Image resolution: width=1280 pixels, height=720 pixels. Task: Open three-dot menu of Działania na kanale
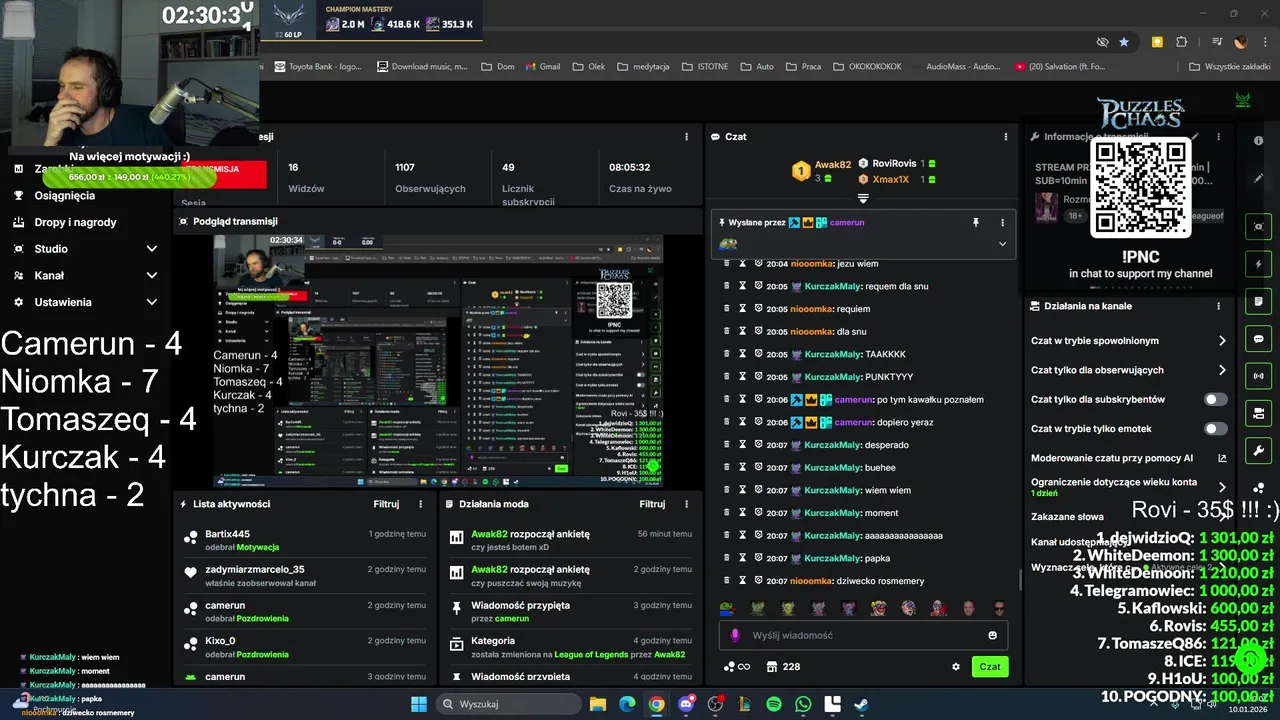(1219, 306)
